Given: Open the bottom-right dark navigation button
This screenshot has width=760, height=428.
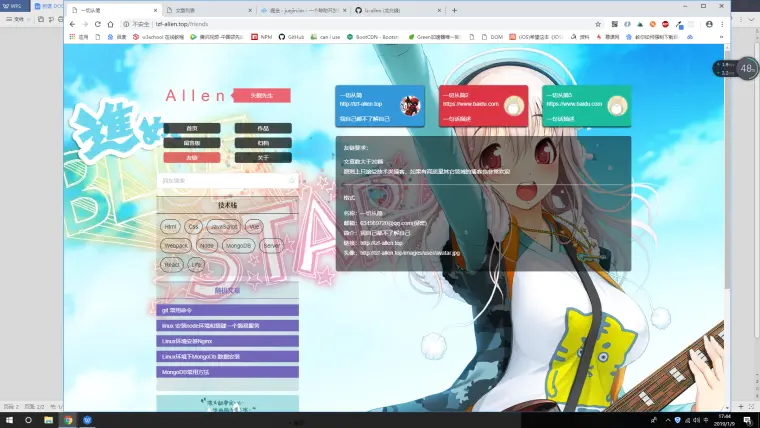Looking at the screenshot, I should coord(263,158).
